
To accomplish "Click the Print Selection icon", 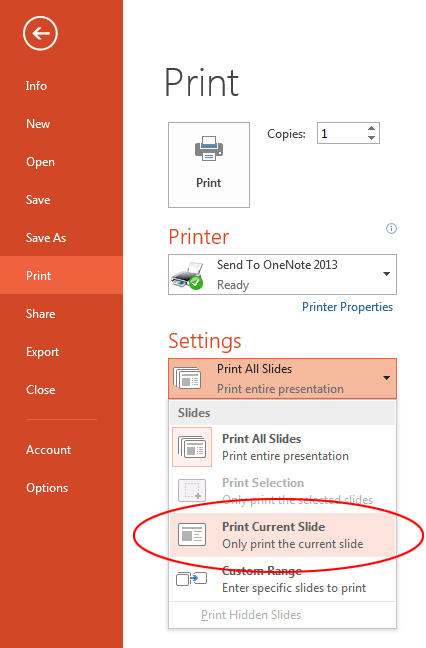I will [192, 491].
